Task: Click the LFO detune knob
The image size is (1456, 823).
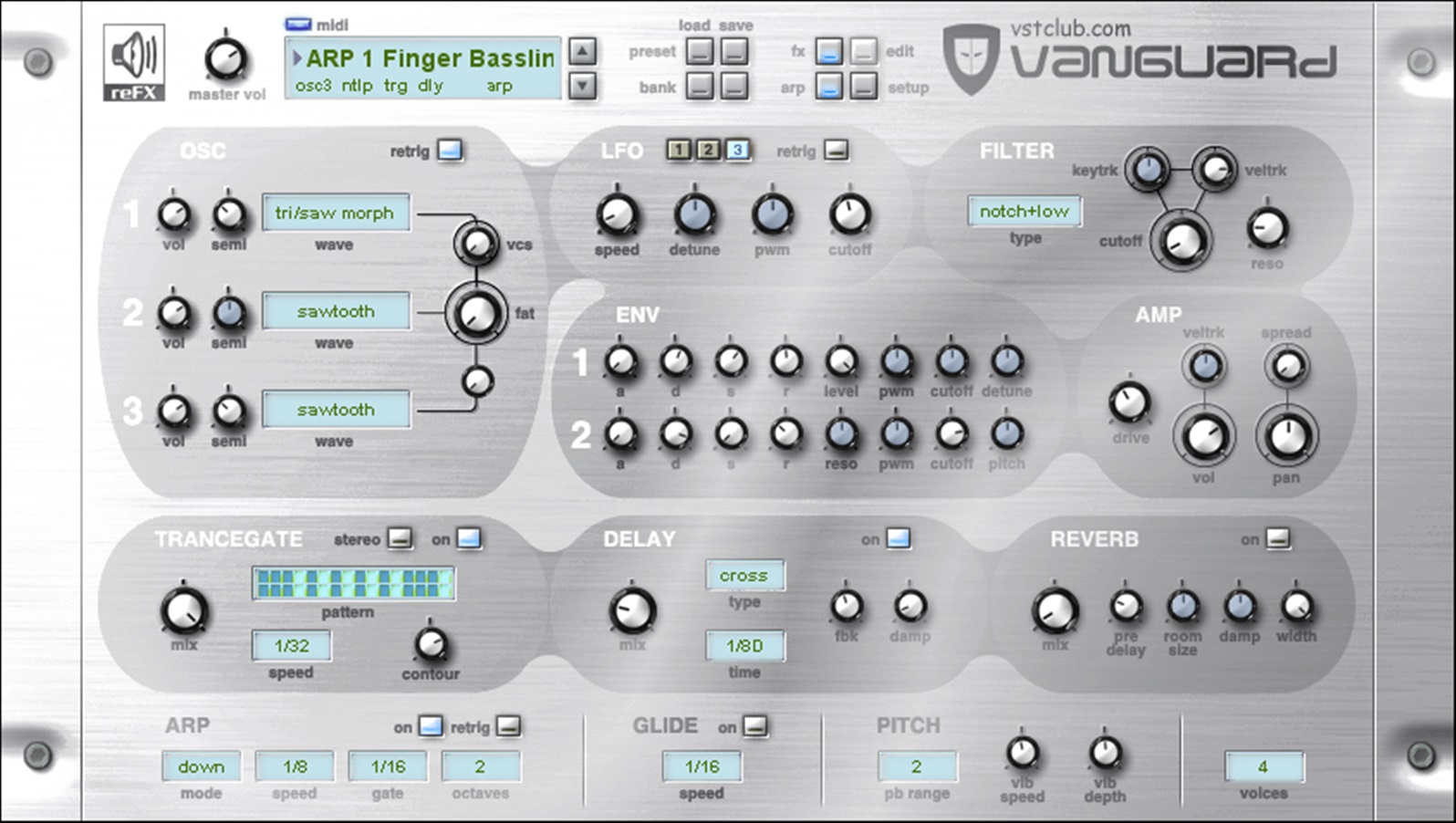Action: point(694,215)
